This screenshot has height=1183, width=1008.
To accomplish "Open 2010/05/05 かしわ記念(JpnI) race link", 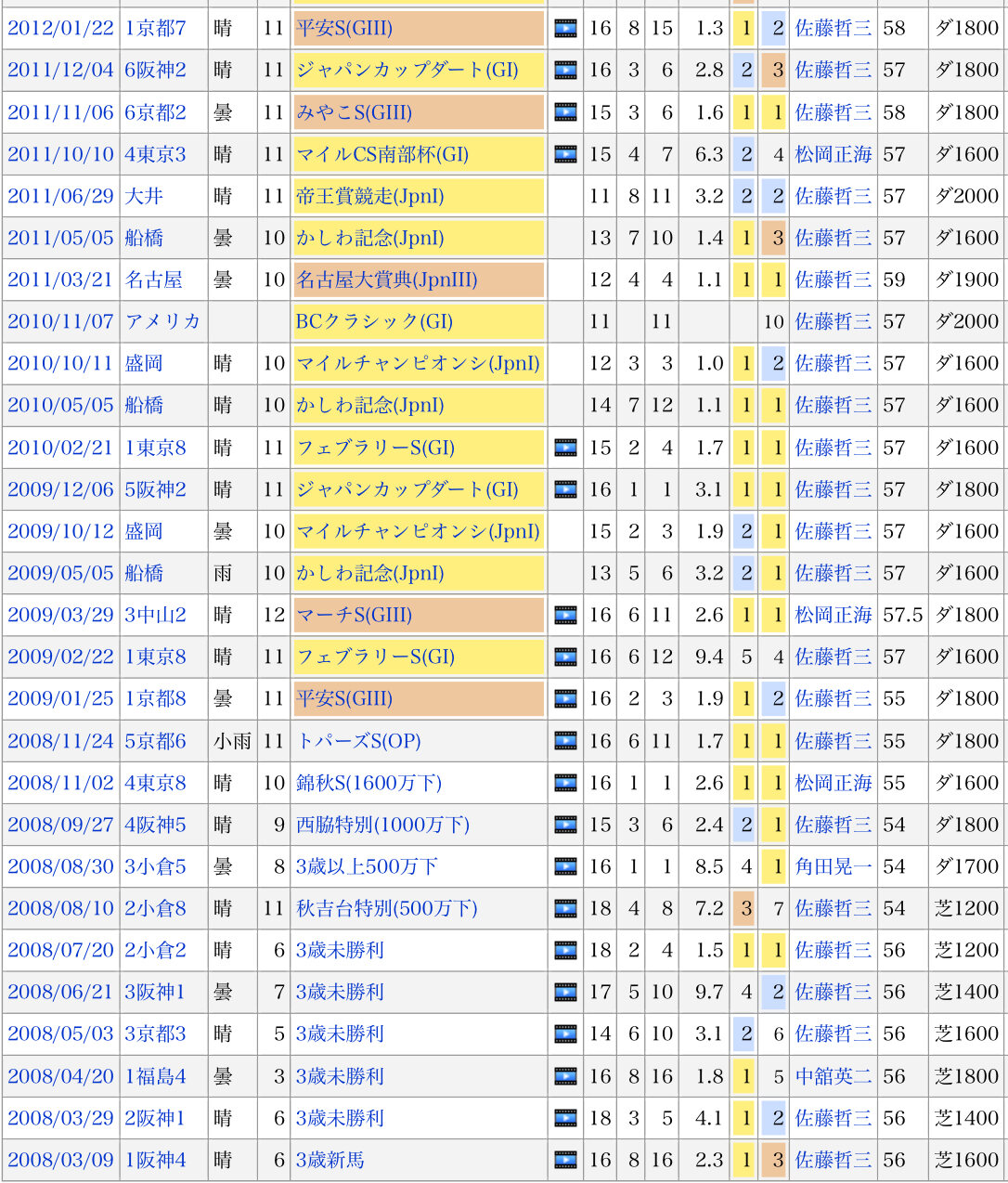I will click(369, 406).
